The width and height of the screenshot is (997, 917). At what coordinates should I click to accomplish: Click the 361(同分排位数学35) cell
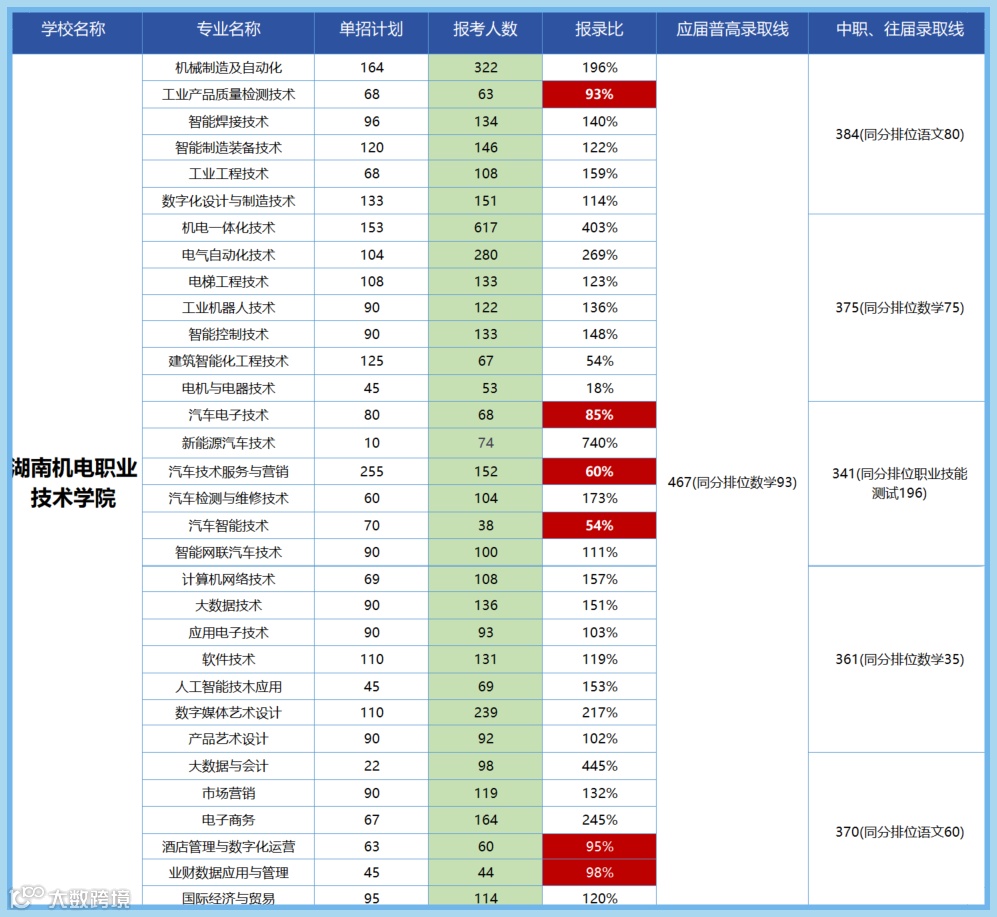pos(899,659)
